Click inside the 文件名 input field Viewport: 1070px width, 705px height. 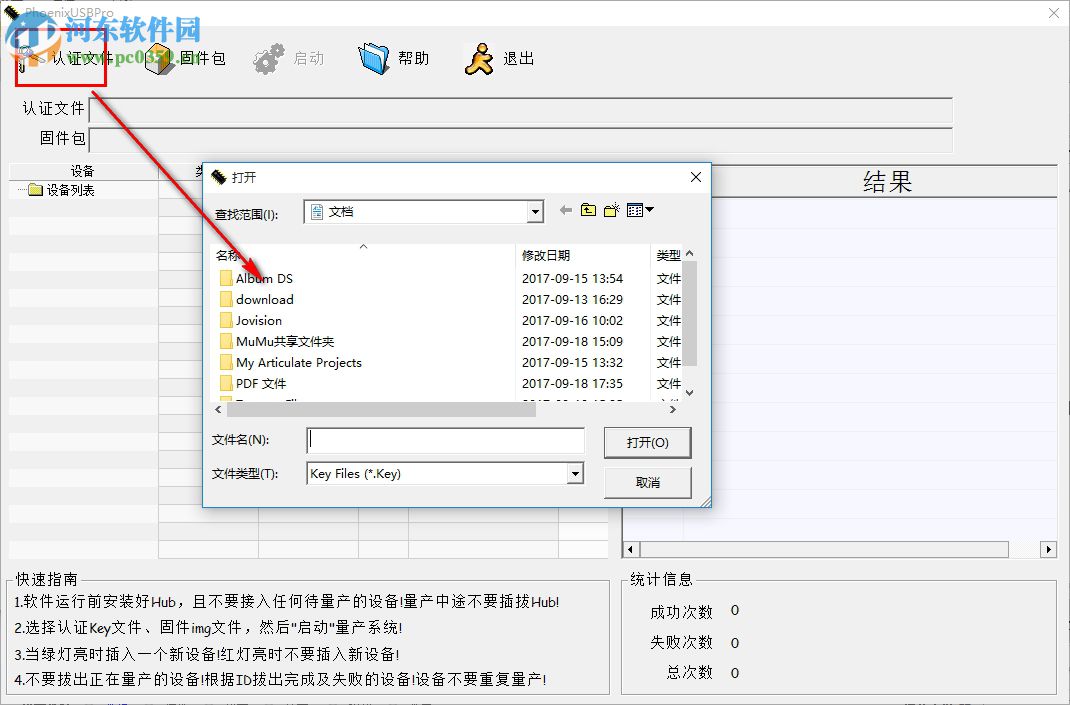point(445,440)
